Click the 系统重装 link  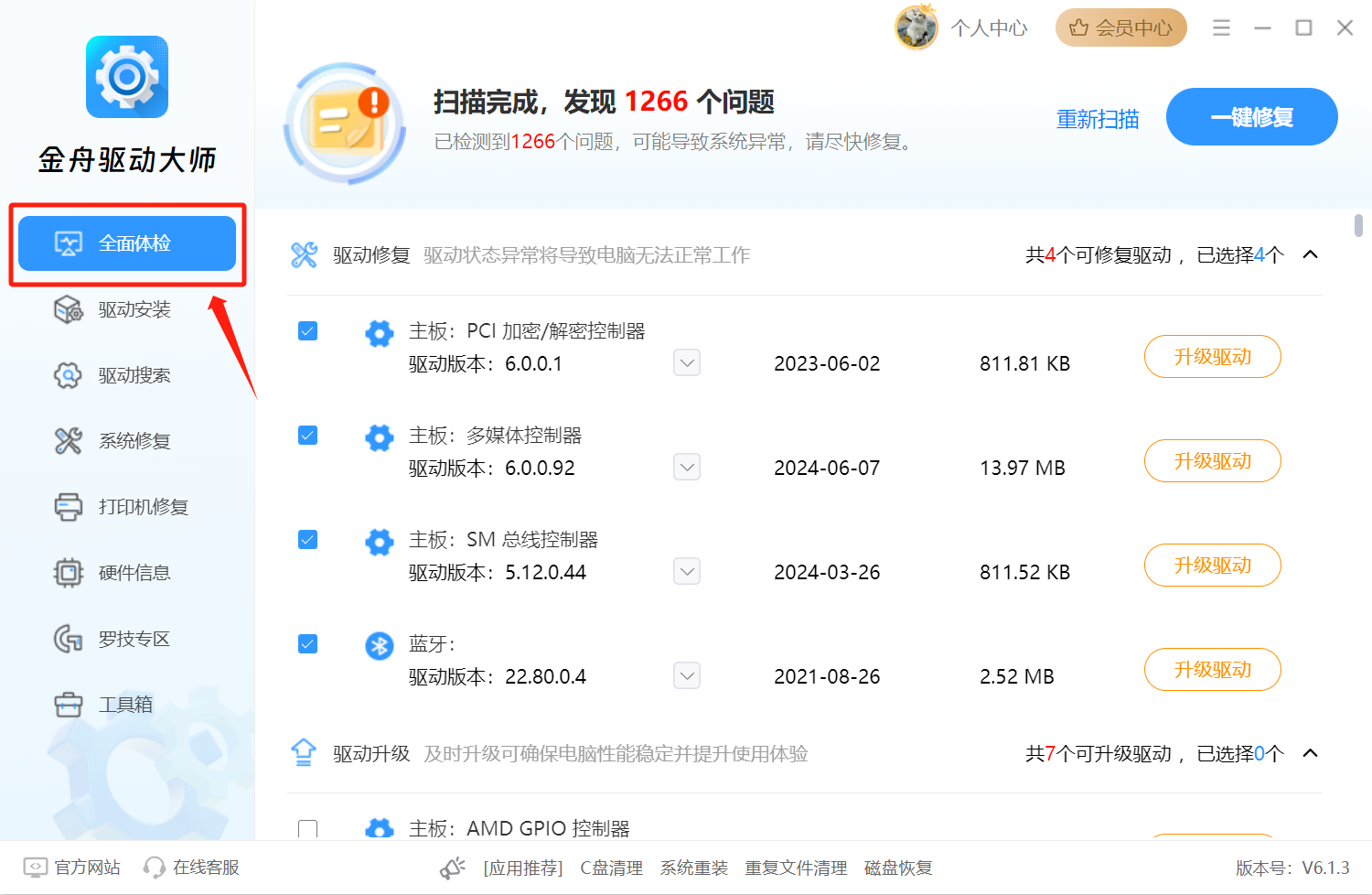[694, 868]
